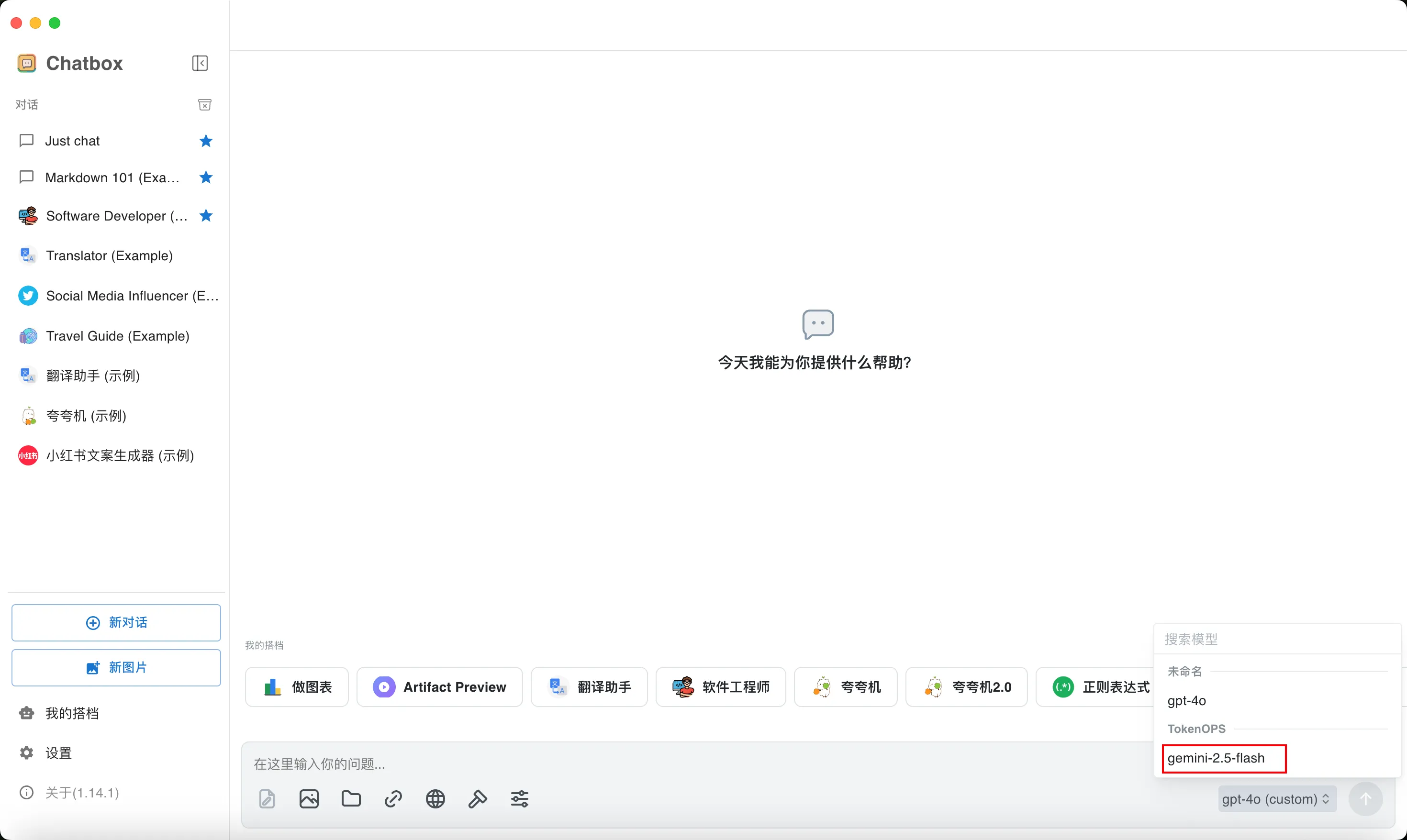Click the folder icon in input toolbar
Viewport: 1407px width, 840px height.
click(x=351, y=799)
